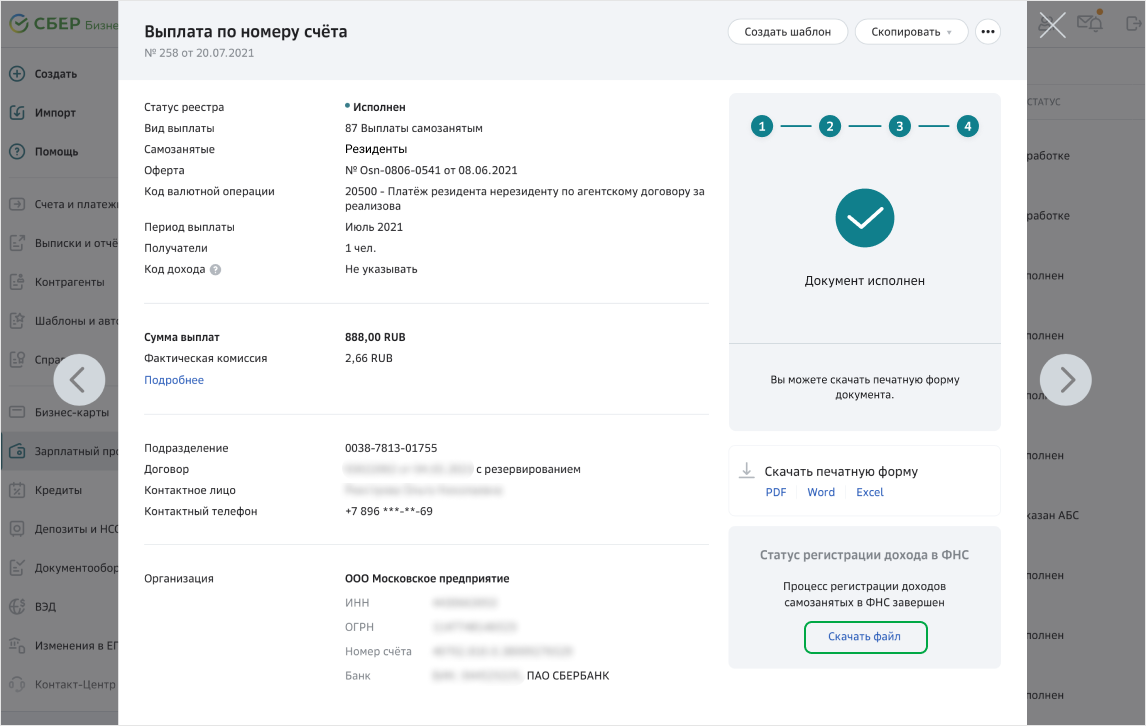
Task: Select step 1 in progress indicator
Action: pos(762,126)
